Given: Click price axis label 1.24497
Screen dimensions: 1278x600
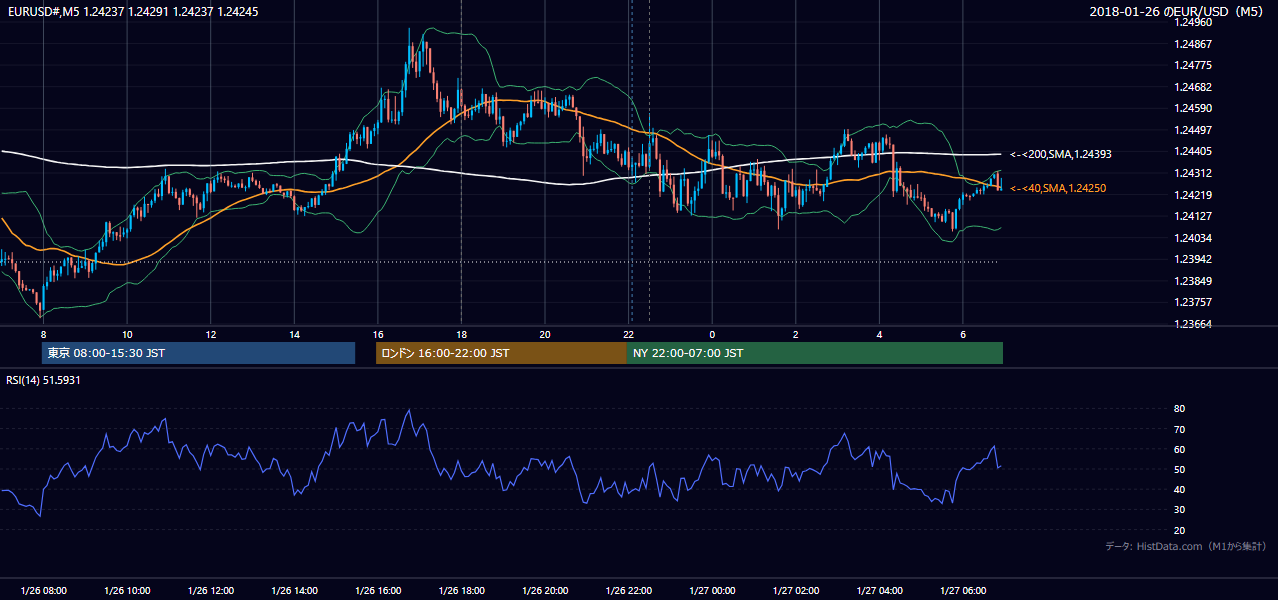Looking at the screenshot, I should pos(1192,130).
